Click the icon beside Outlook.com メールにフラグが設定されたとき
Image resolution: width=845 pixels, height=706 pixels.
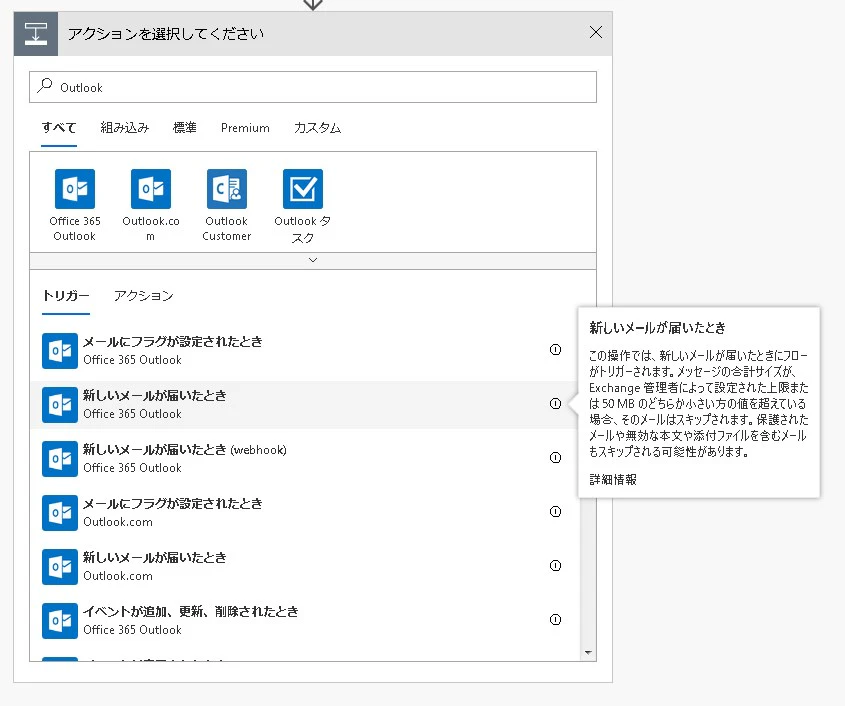pos(60,513)
